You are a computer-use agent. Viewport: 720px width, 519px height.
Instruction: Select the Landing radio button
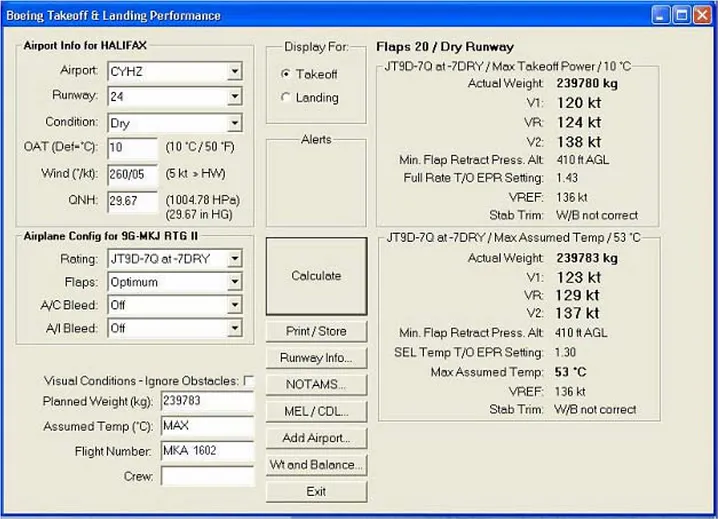[286, 97]
